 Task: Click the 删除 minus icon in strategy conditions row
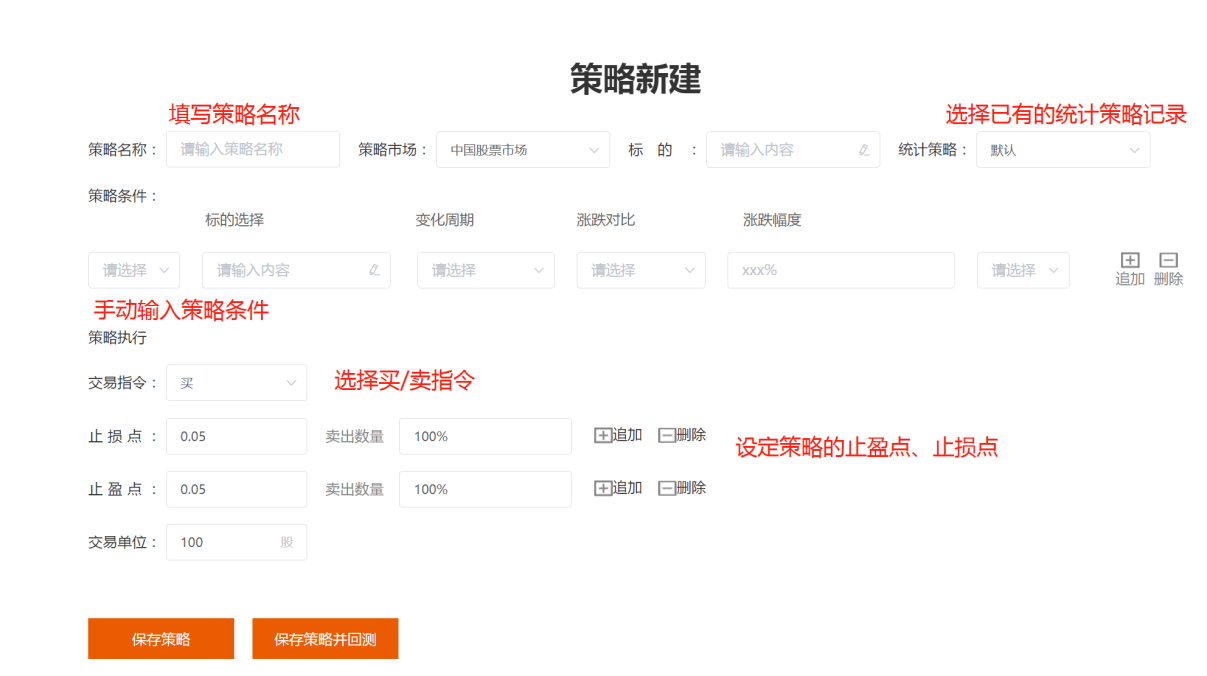pos(1168,261)
